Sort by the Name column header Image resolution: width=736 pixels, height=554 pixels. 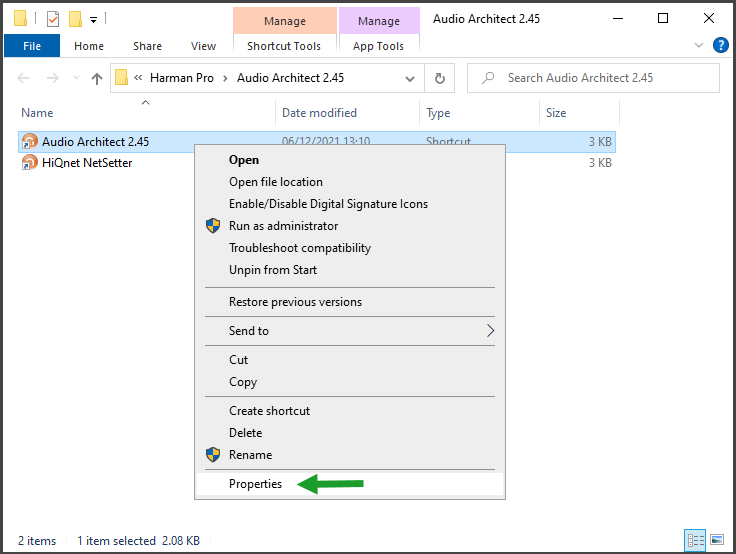coord(146,113)
